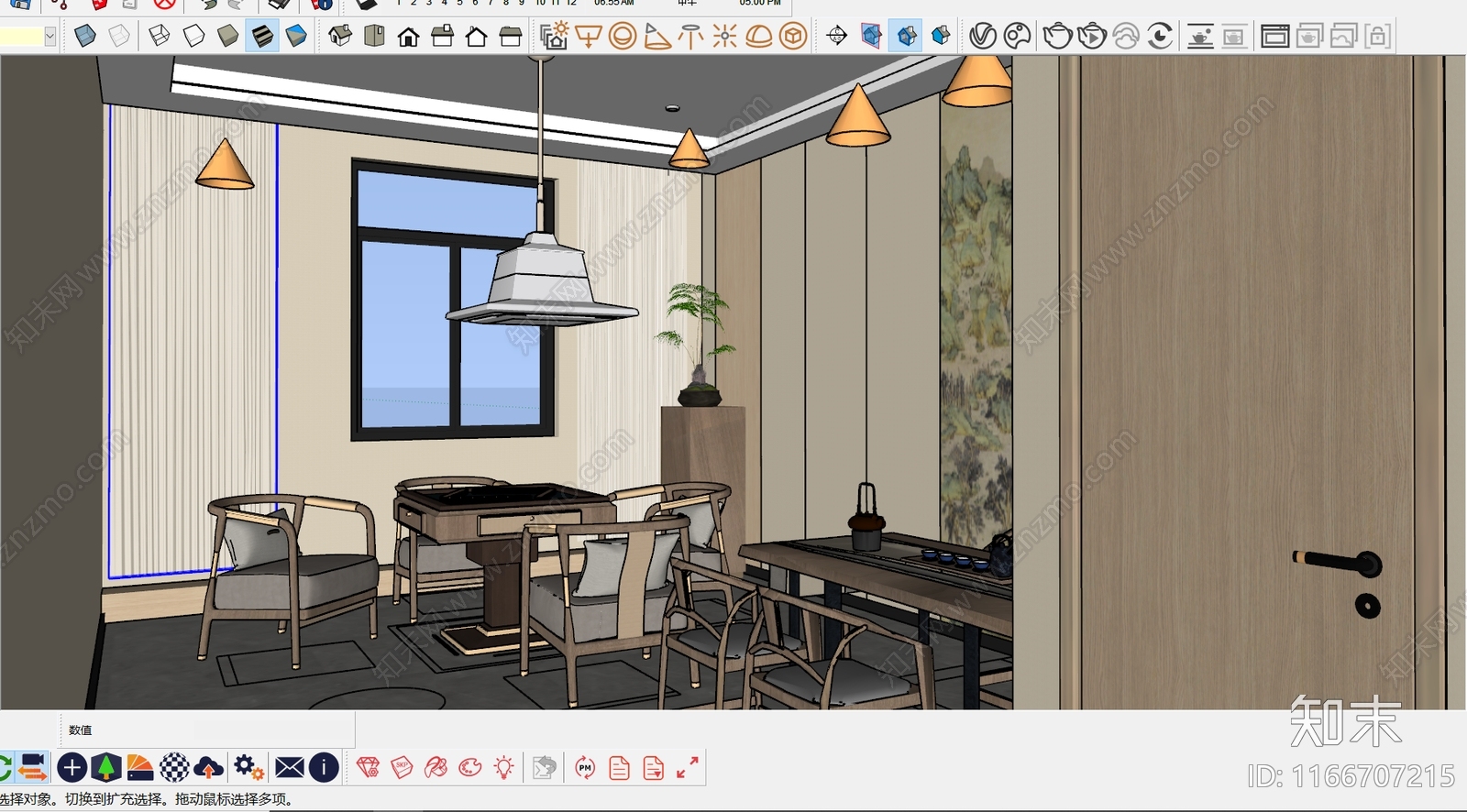
Task: Click the red SKP file icon
Action: pyautogui.click(x=402, y=767)
